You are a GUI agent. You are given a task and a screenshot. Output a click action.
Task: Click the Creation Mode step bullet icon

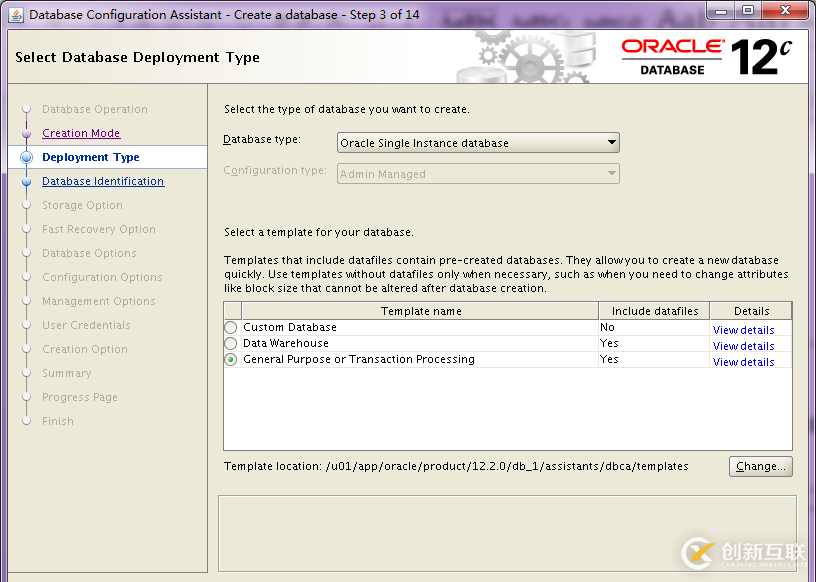(27, 133)
